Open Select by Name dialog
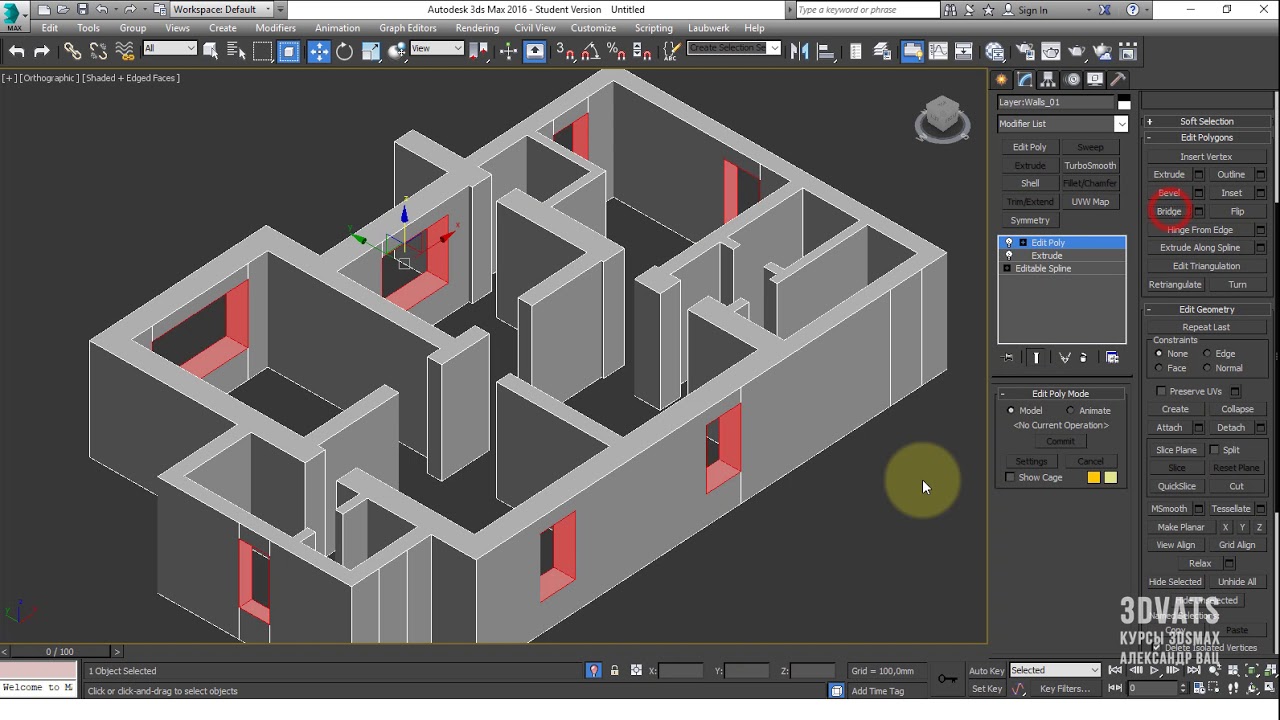Image resolution: width=1280 pixels, height=720 pixels. click(x=236, y=51)
